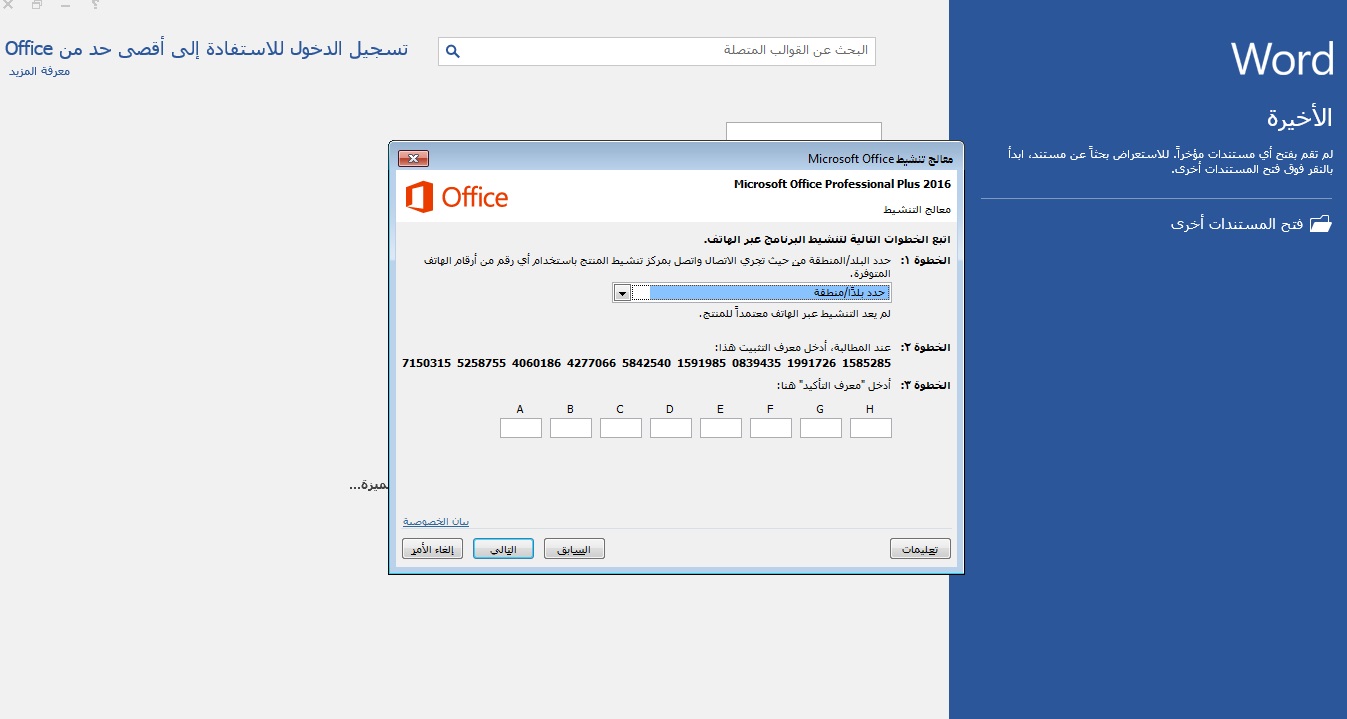Click confirmation ID field E

coord(721,428)
